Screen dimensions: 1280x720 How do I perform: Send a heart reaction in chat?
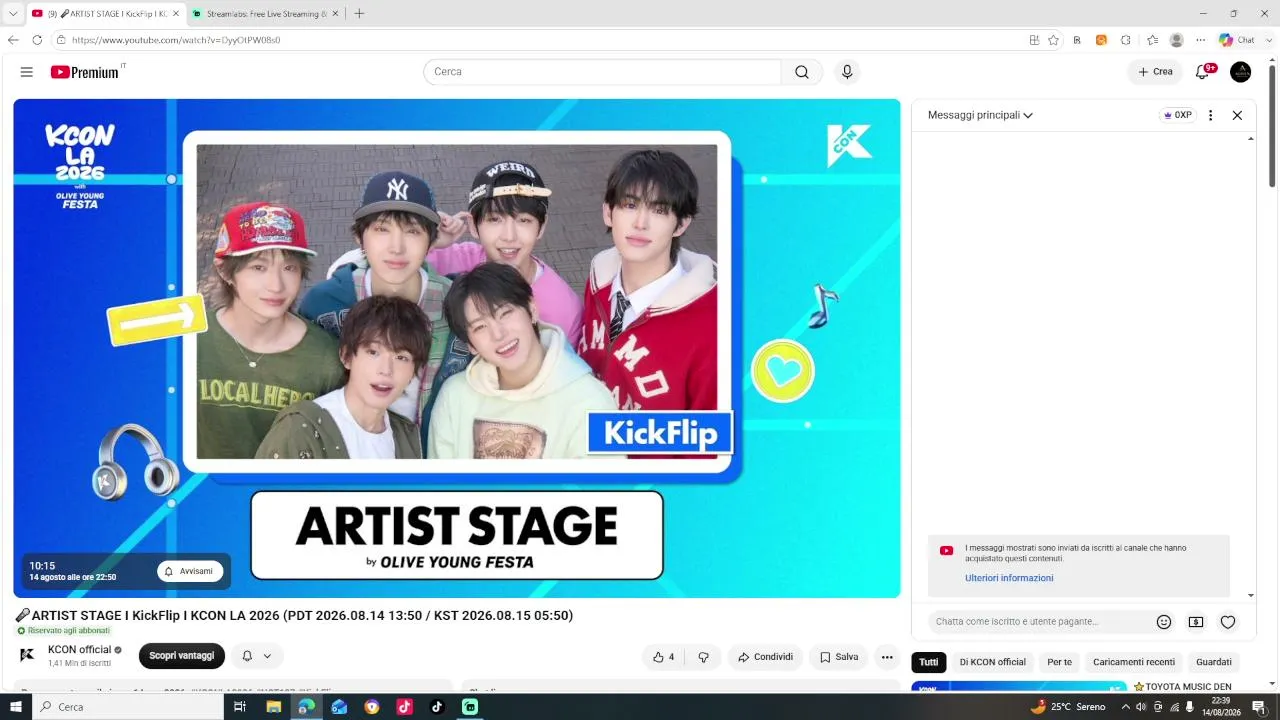point(1228,622)
